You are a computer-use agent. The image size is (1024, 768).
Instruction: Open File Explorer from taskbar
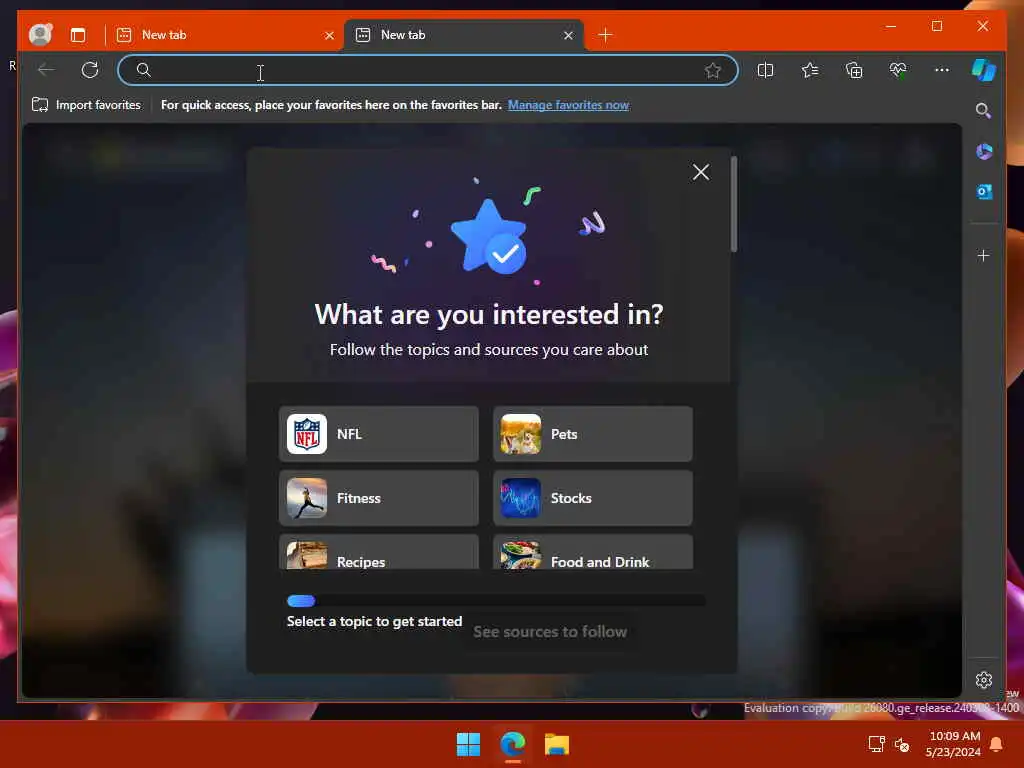[557, 744]
